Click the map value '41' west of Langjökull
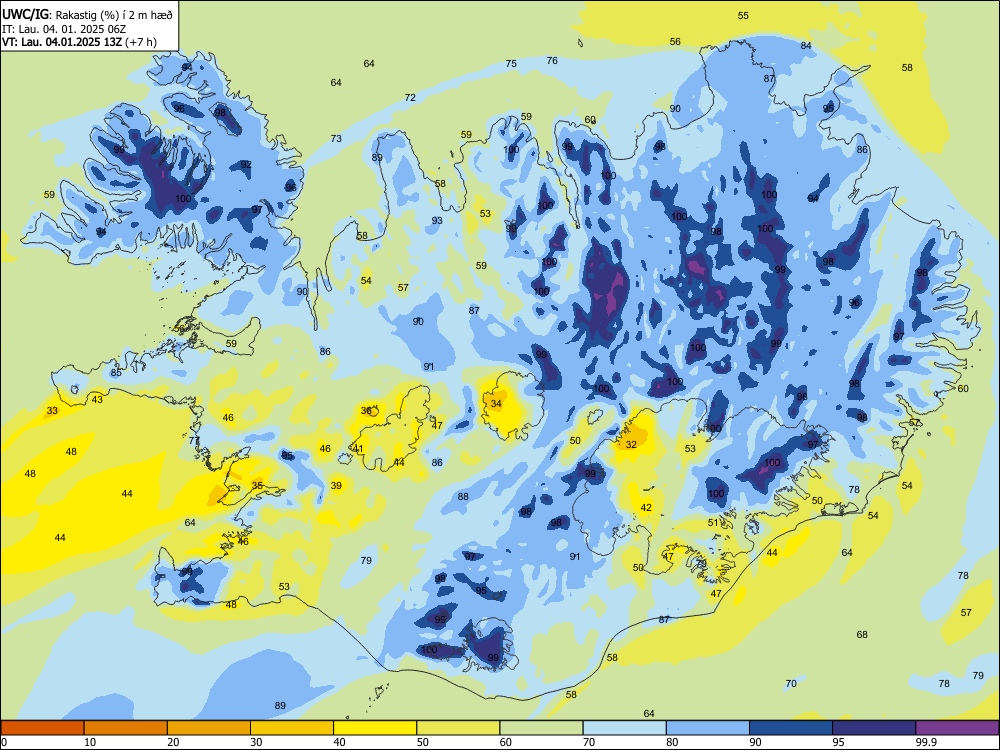 coord(358,448)
